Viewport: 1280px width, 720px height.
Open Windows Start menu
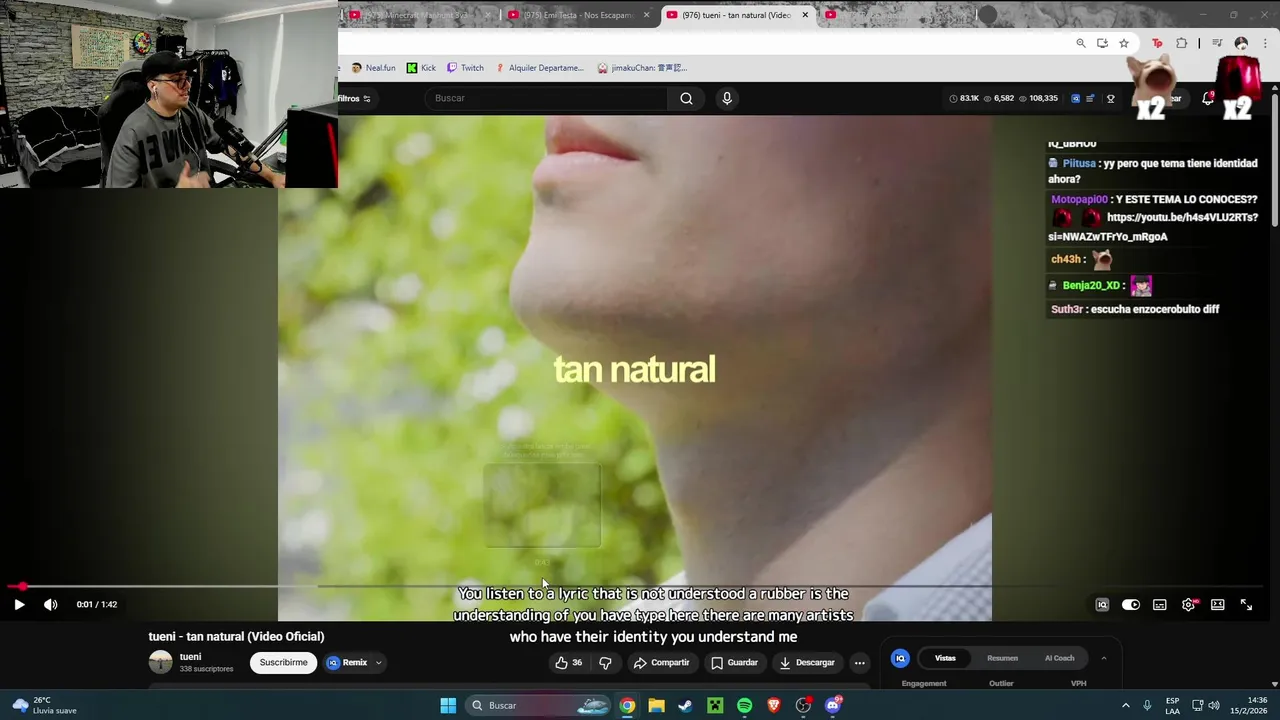coord(448,706)
